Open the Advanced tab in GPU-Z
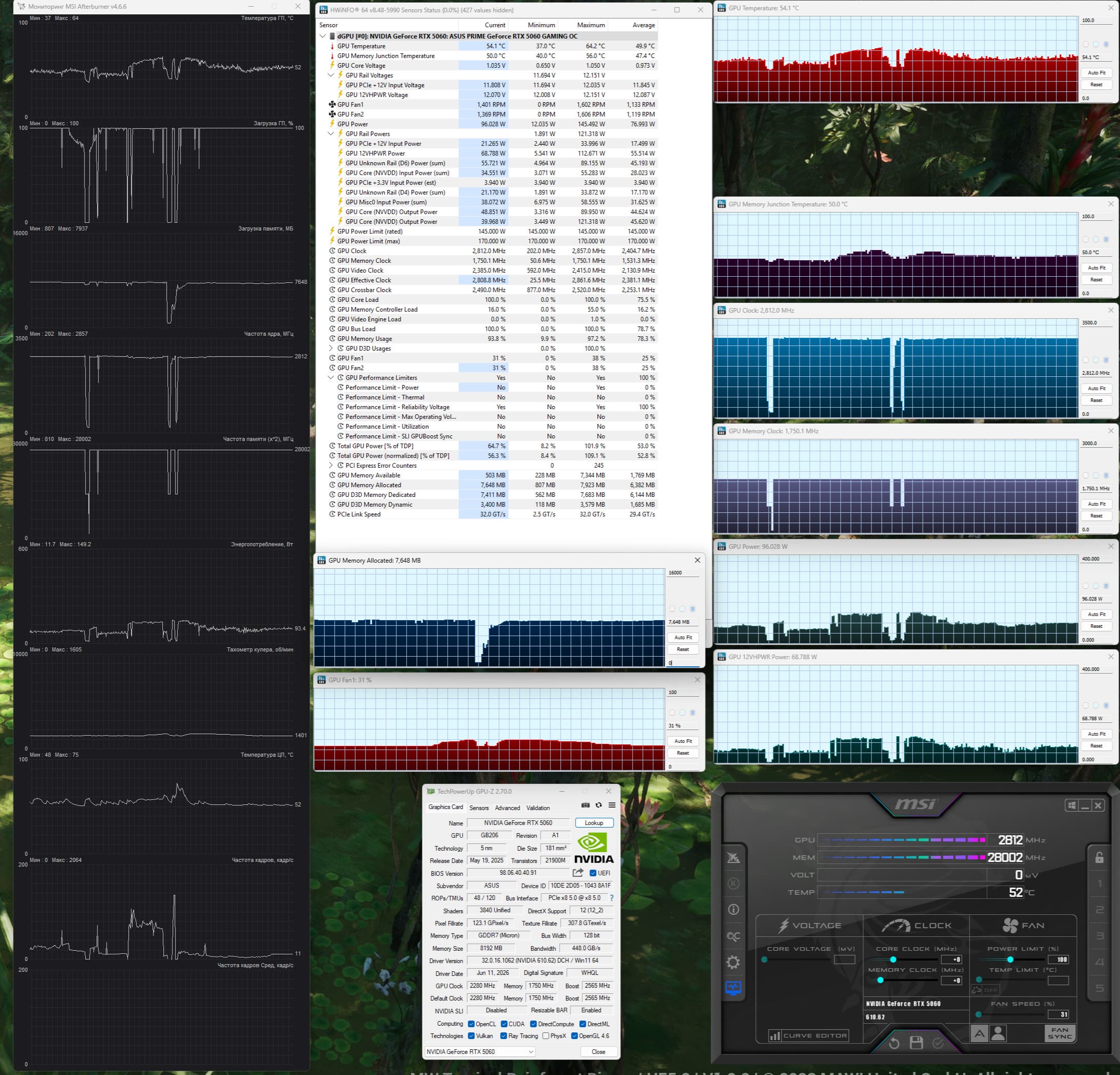 (x=507, y=808)
